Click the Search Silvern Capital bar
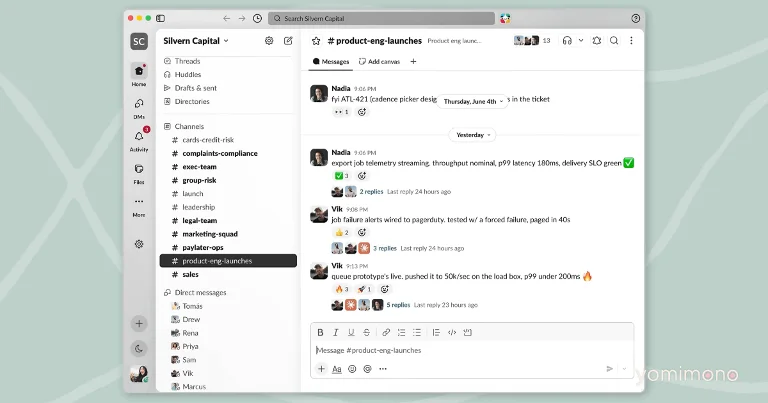 (381, 18)
